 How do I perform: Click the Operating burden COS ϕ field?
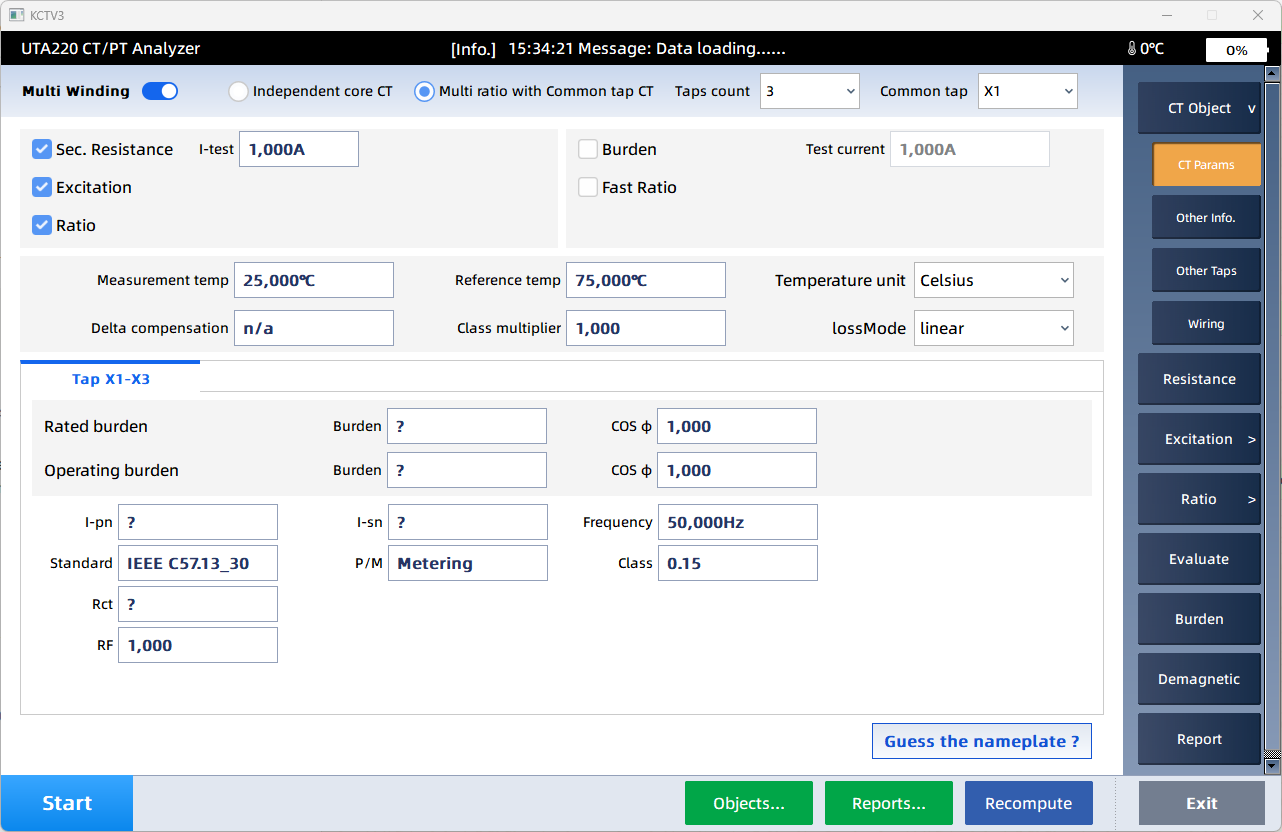click(x=737, y=470)
